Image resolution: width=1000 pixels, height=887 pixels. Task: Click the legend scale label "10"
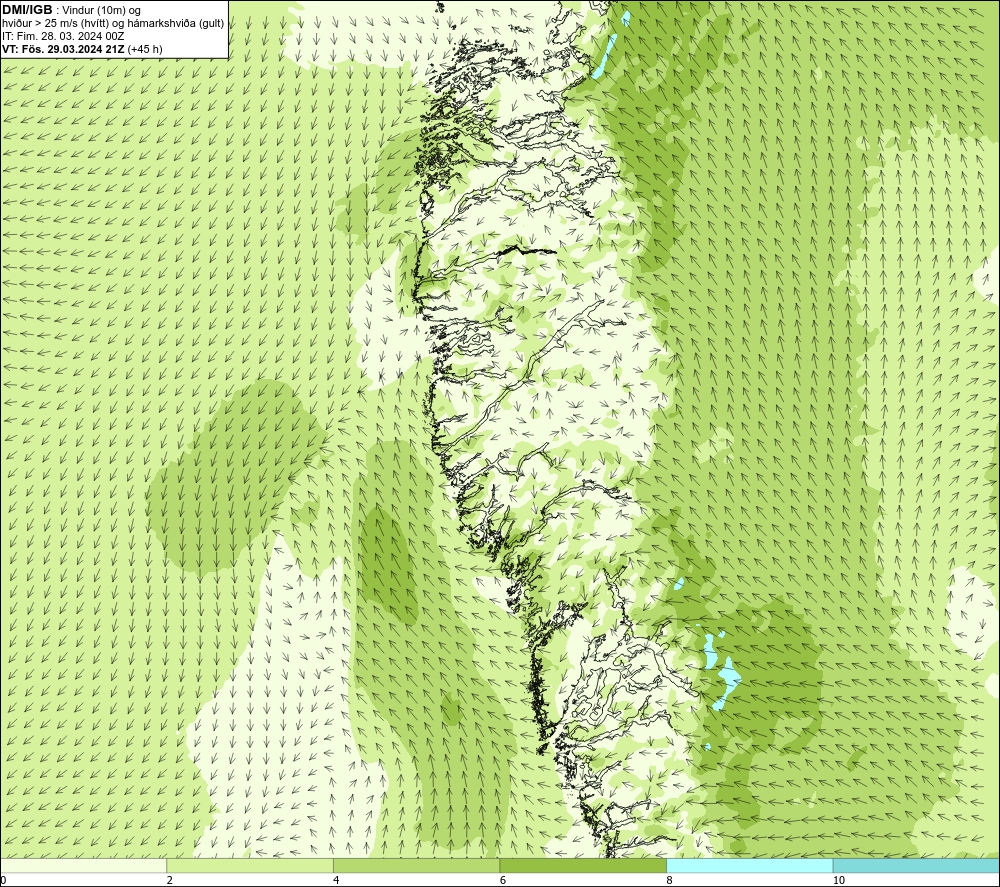839,881
